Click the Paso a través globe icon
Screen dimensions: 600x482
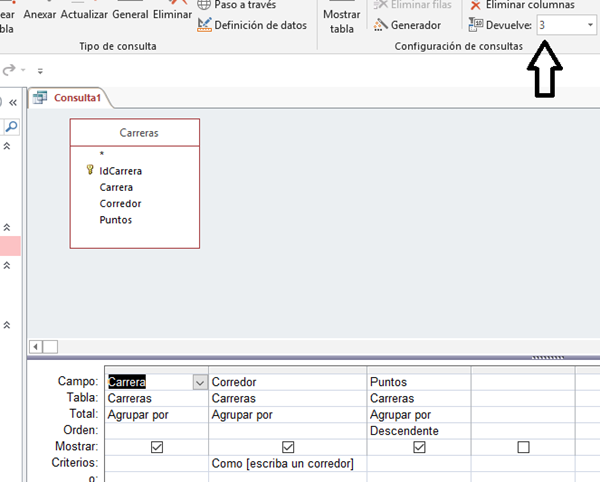204,4
